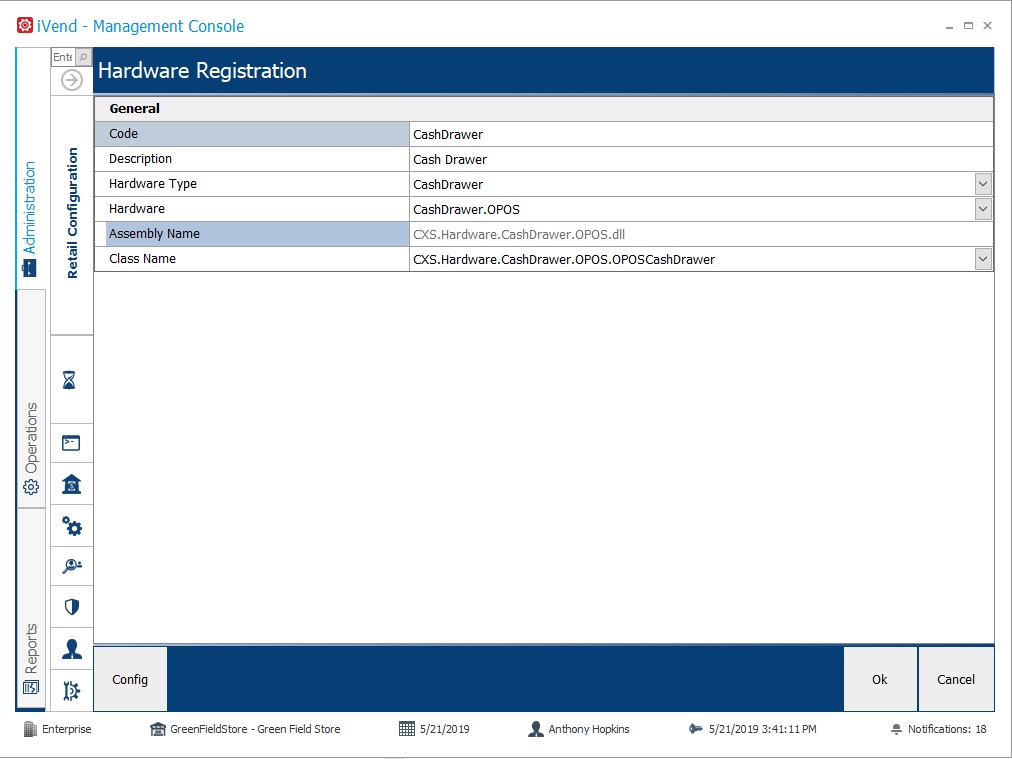Viewport: 1012px width, 759px height.
Task: Click the Cancel button
Action: tap(956, 679)
